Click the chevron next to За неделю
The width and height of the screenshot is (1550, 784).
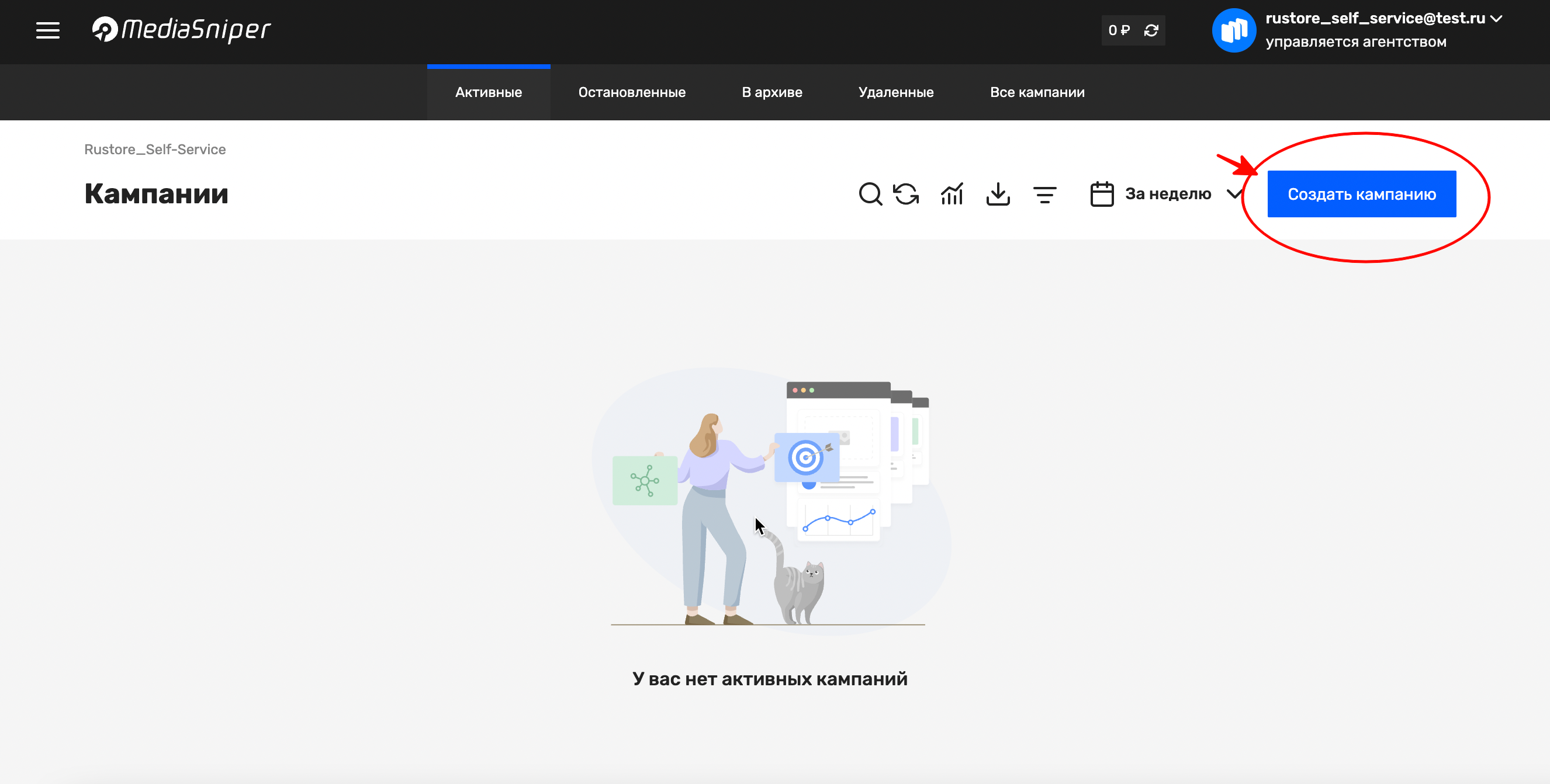tap(1234, 194)
